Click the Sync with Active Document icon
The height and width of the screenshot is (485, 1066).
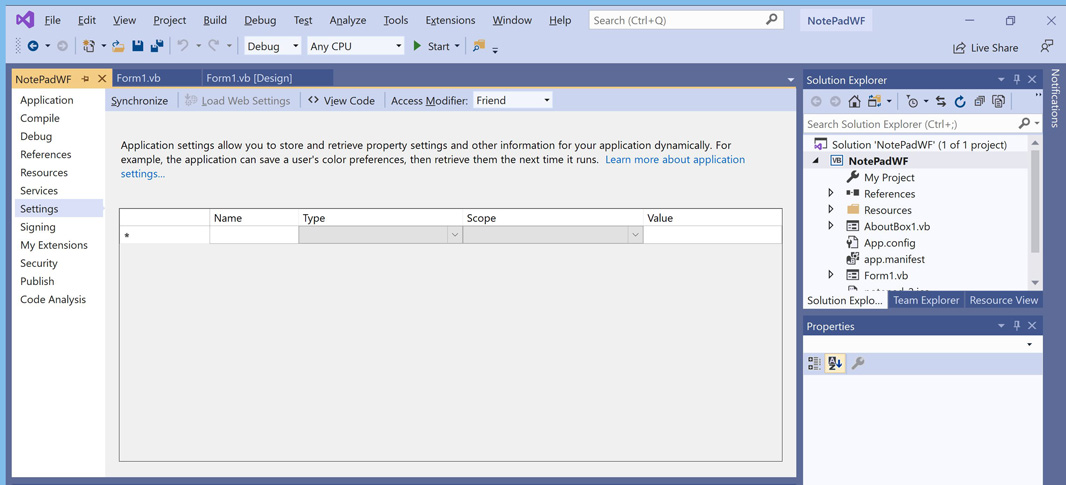tap(940, 101)
